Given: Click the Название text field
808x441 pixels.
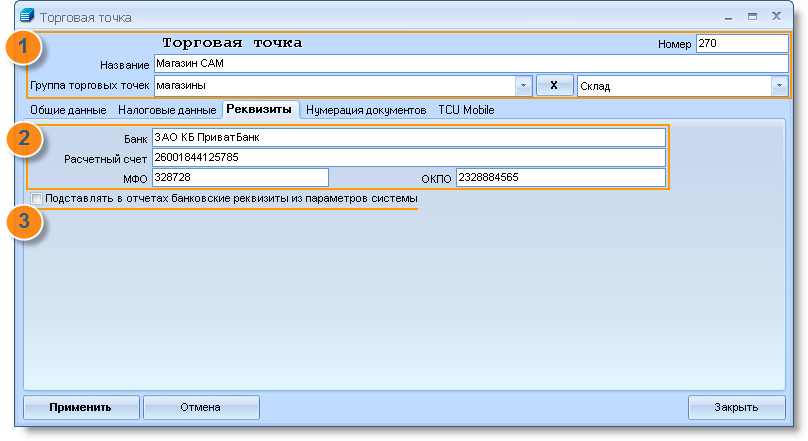Looking at the screenshot, I should click(470, 64).
